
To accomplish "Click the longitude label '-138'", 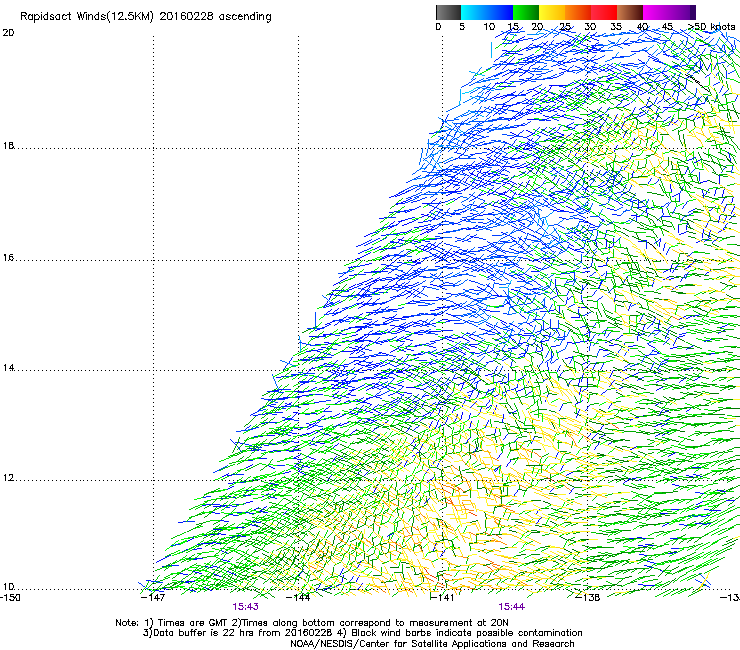I will tap(588, 598).
